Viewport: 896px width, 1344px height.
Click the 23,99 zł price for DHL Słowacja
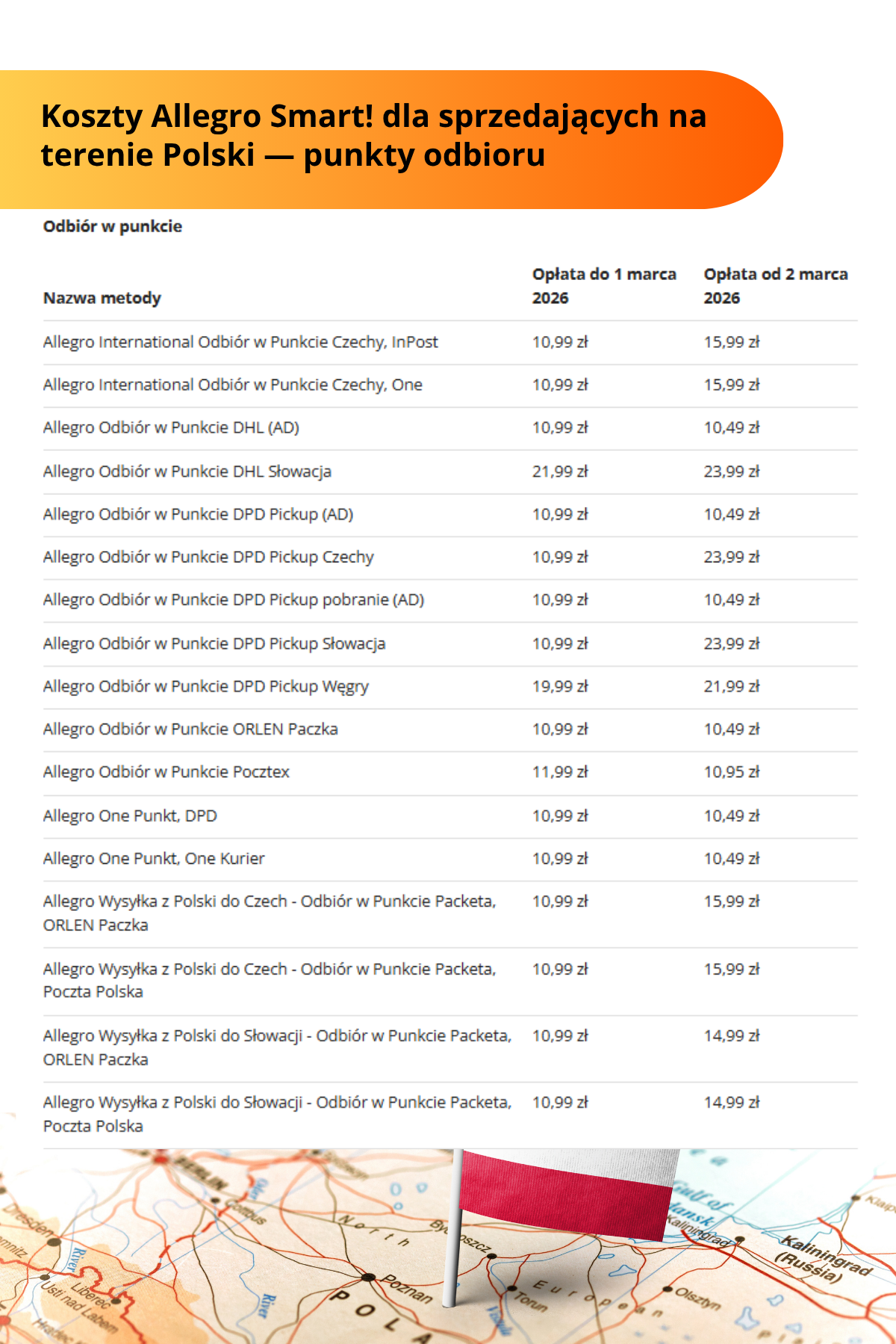[731, 471]
